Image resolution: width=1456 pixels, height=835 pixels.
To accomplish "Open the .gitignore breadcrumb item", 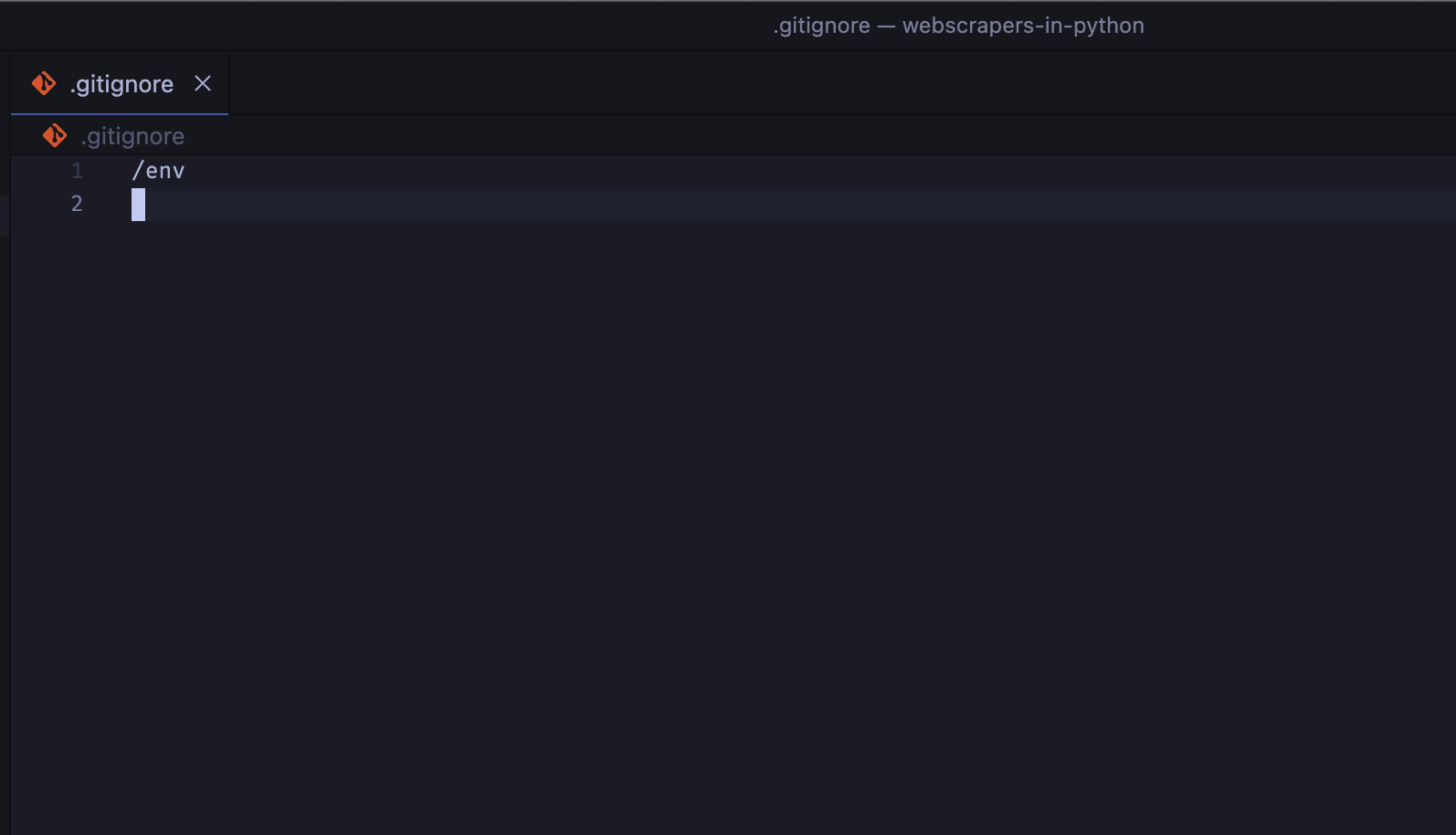I will [x=133, y=136].
